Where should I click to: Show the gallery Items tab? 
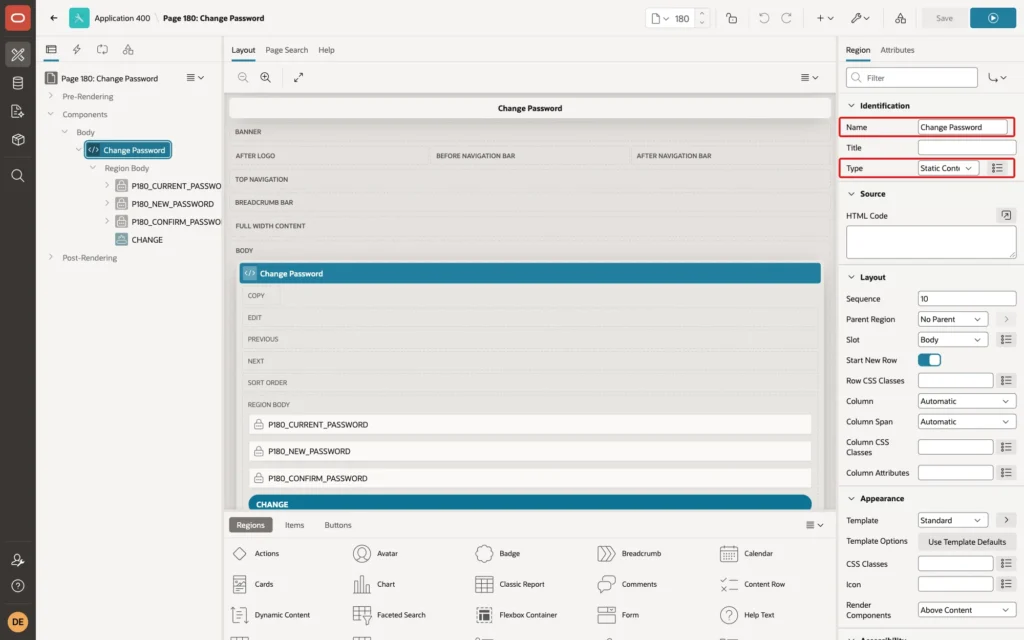pos(295,525)
